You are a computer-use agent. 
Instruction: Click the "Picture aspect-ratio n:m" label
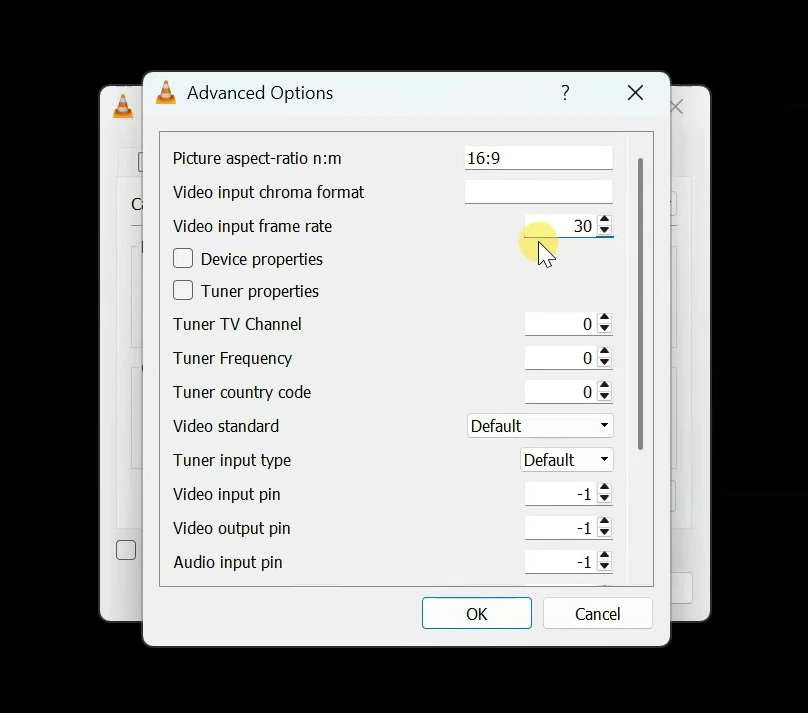tap(257, 159)
